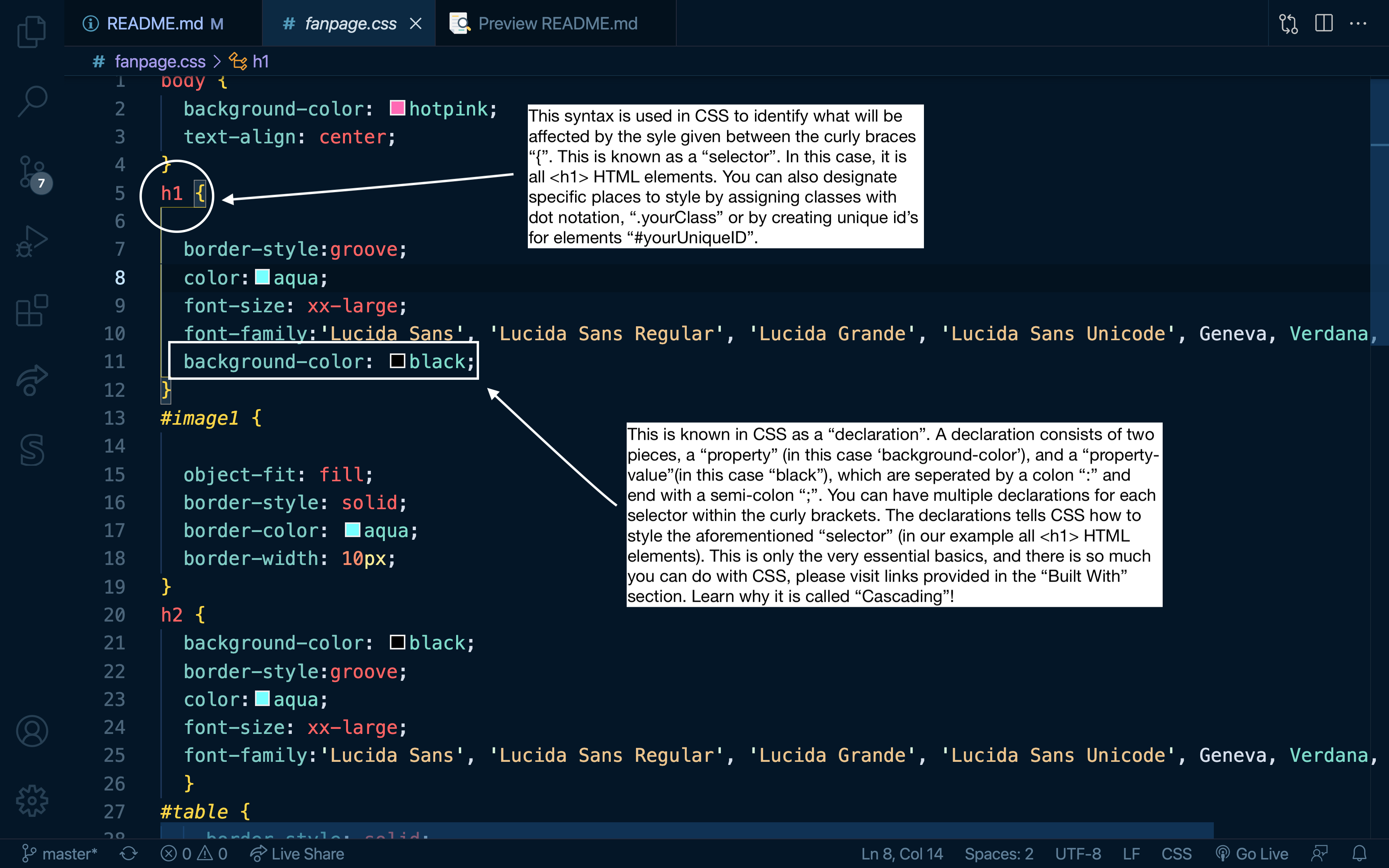Click fanpage.css in the breadcrumb
1389x868 pixels.
click(x=160, y=62)
